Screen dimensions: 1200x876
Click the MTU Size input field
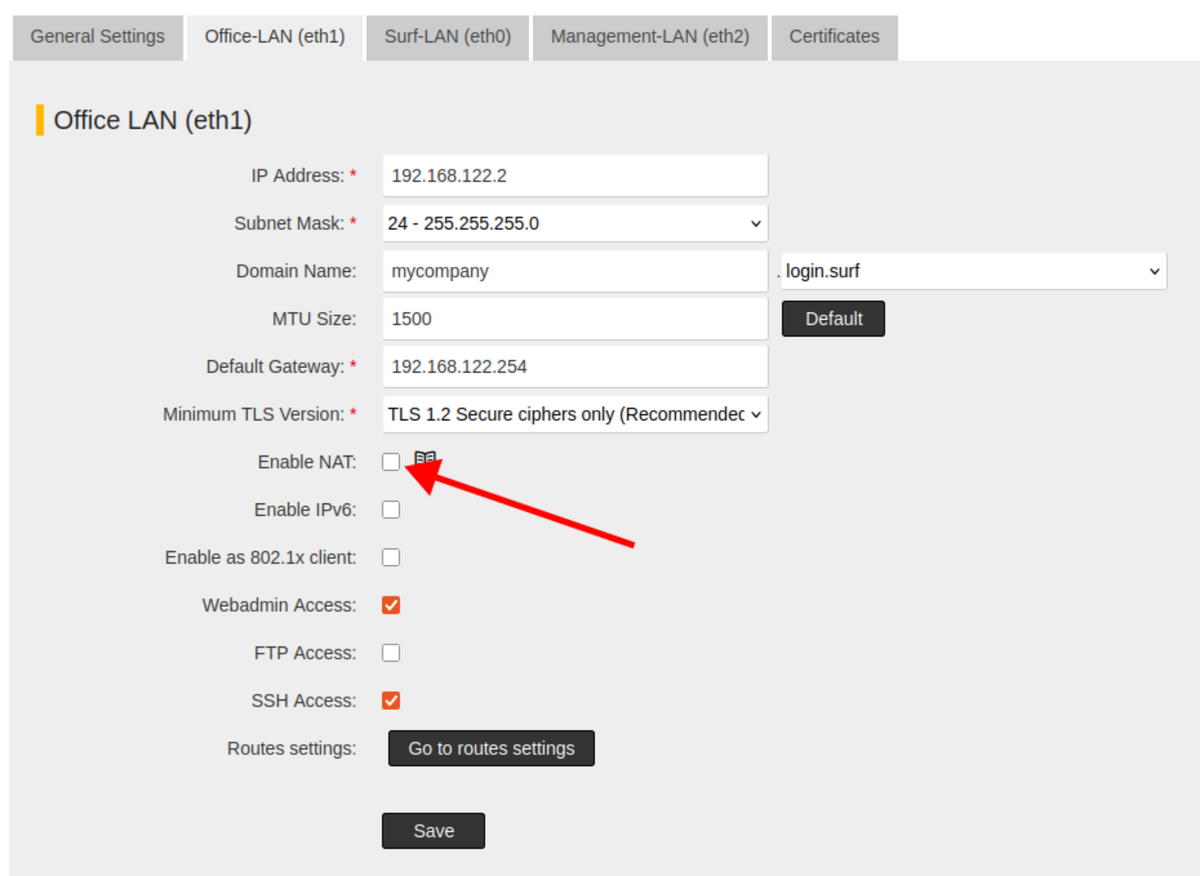[575, 319]
